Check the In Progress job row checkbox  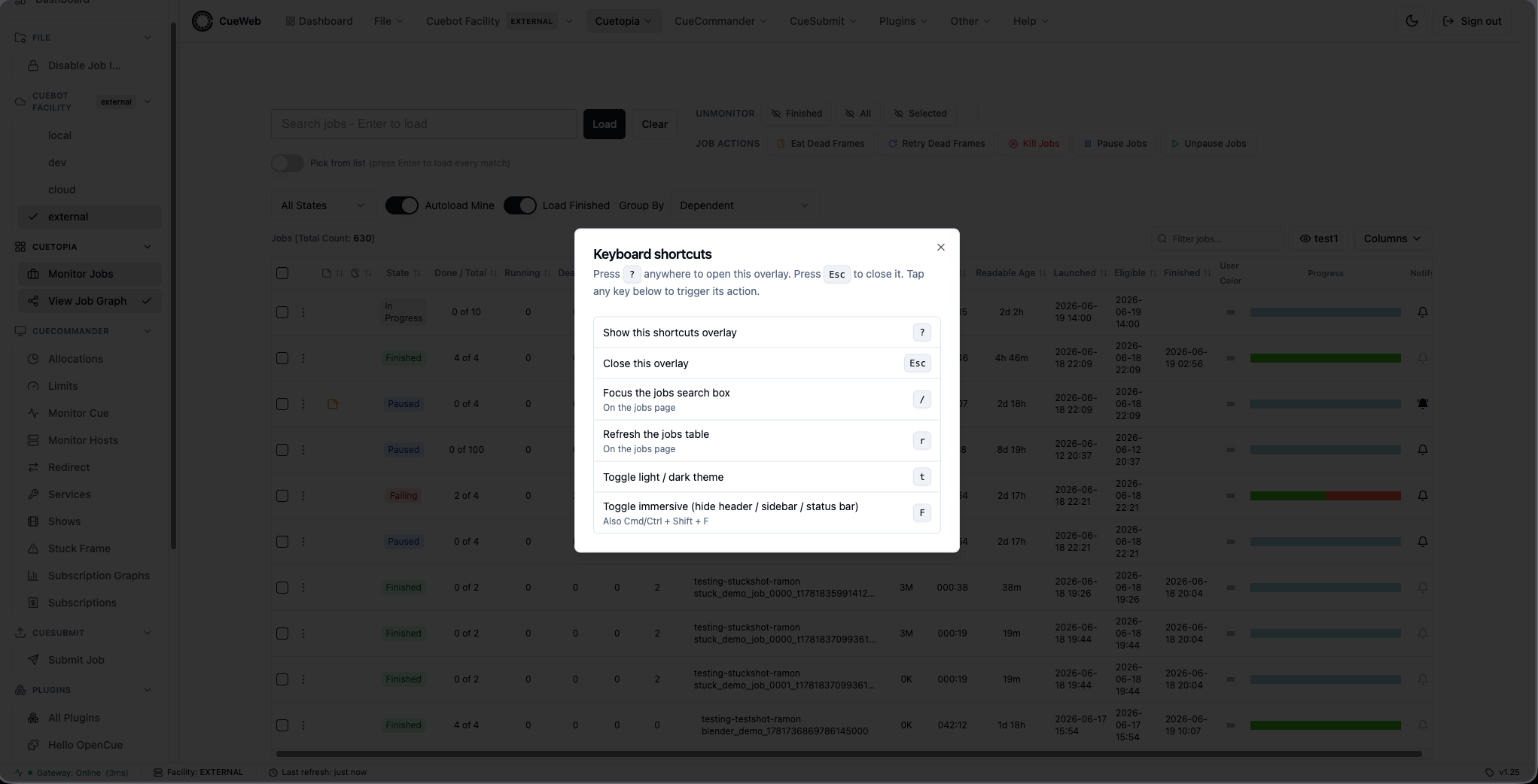point(282,312)
